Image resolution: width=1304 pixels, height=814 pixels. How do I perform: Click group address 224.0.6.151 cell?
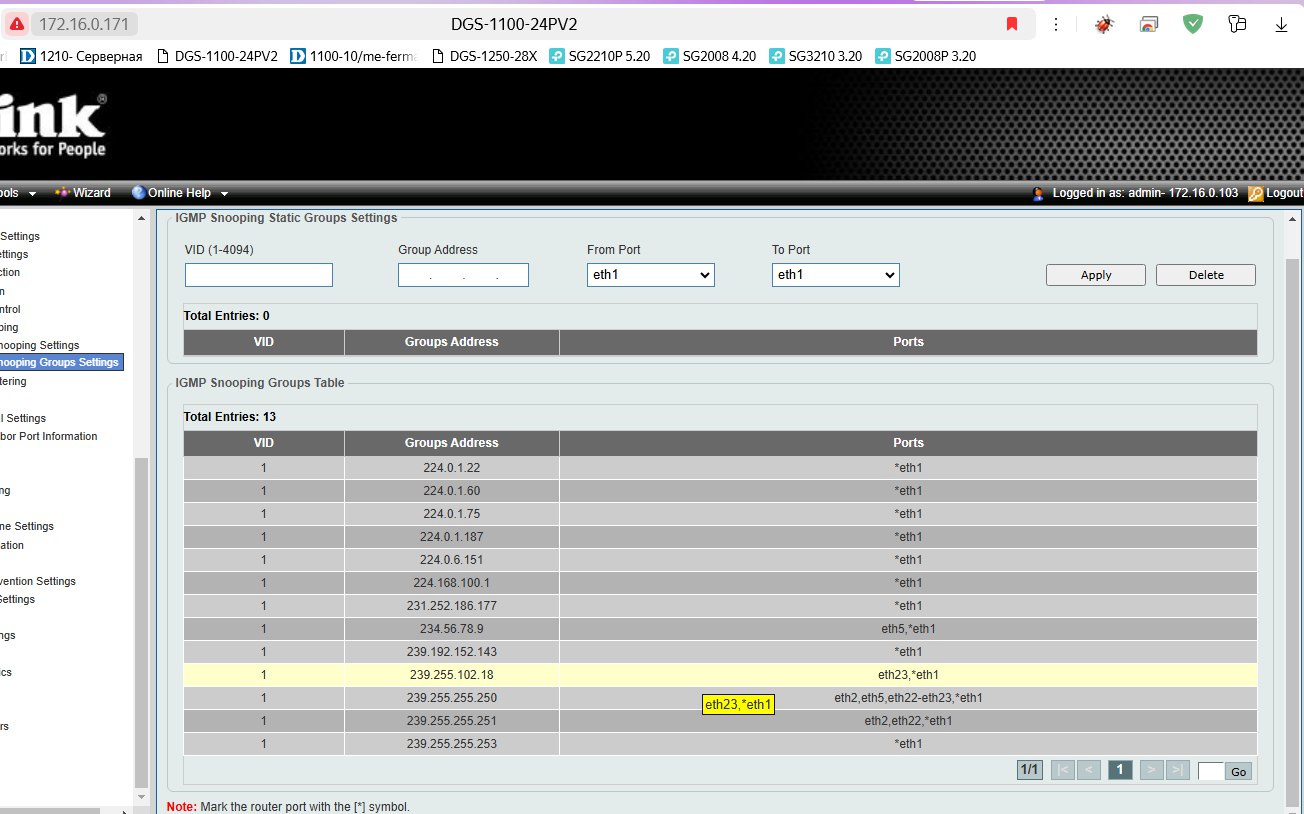pos(452,560)
